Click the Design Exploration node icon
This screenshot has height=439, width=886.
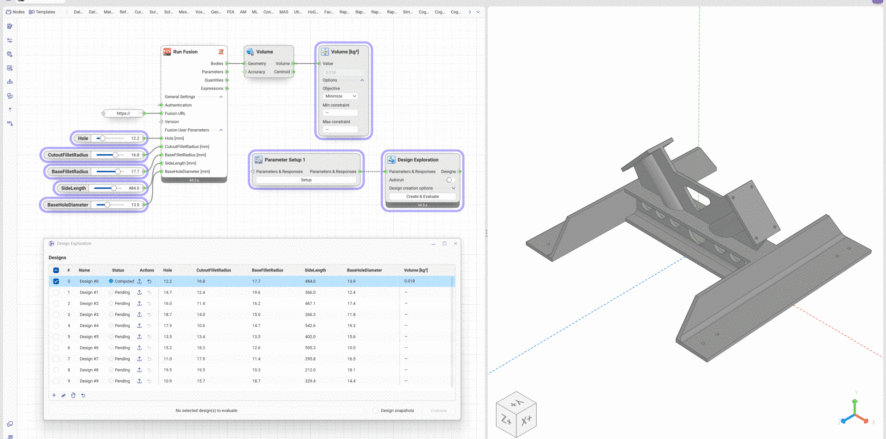pos(392,159)
